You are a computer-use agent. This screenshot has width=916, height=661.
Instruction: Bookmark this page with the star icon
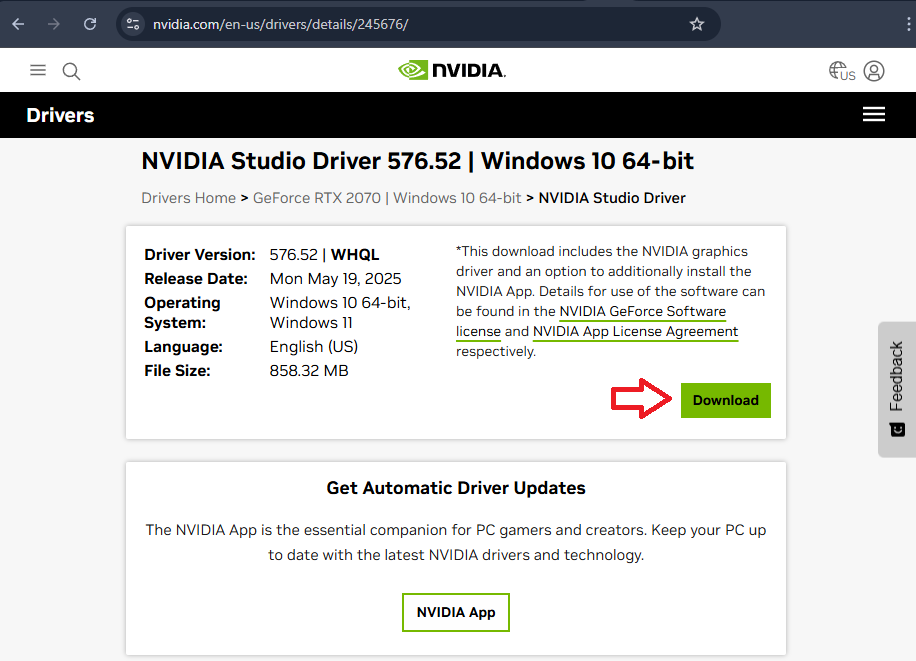697,24
